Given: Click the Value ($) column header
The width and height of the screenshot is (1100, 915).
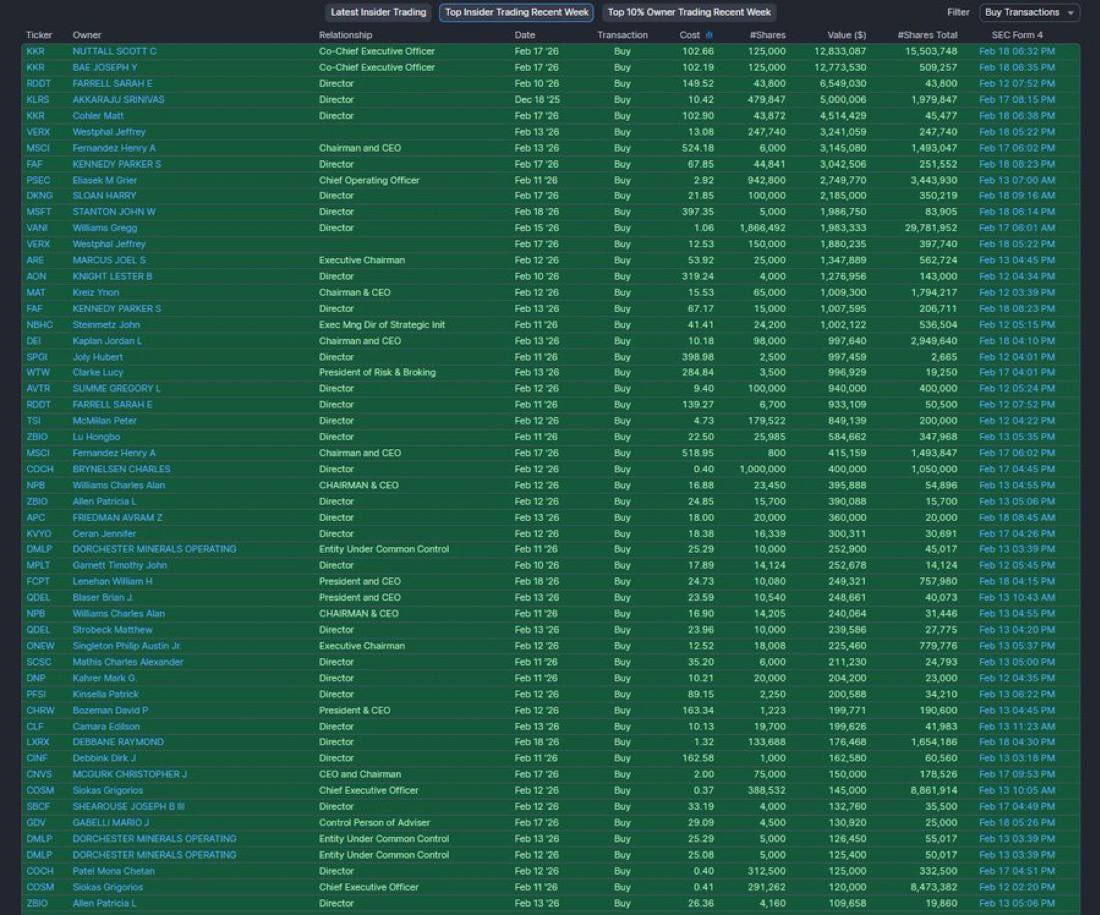Looking at the screenshot, I should [x=847, y=35].
